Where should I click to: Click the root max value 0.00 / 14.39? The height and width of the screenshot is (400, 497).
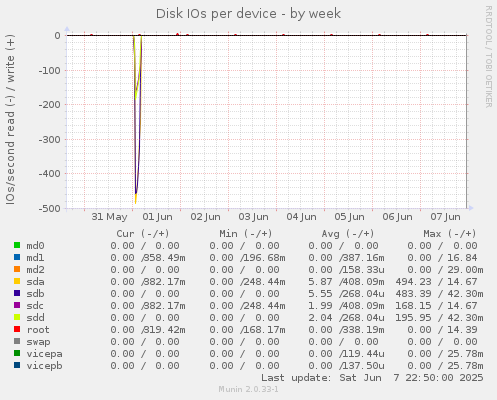tap(442, 330)
